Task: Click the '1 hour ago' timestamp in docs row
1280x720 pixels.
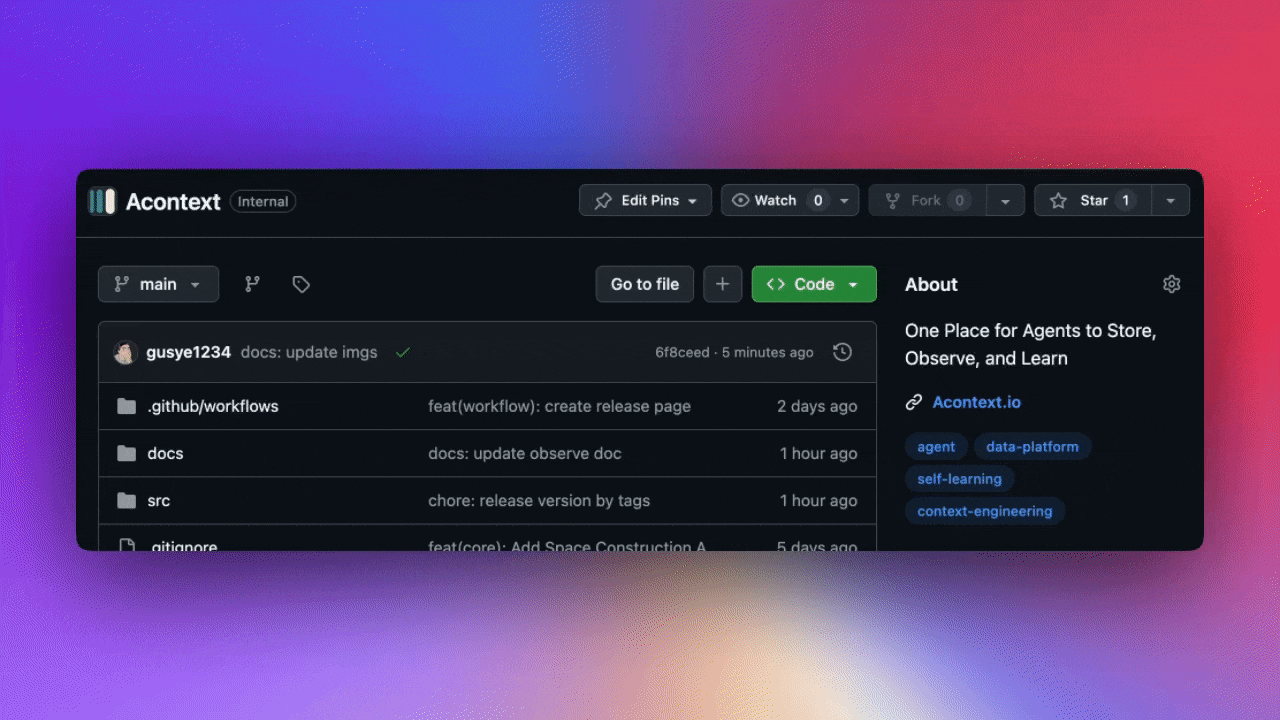Action: pyautogui.click(x=818, y=453)
